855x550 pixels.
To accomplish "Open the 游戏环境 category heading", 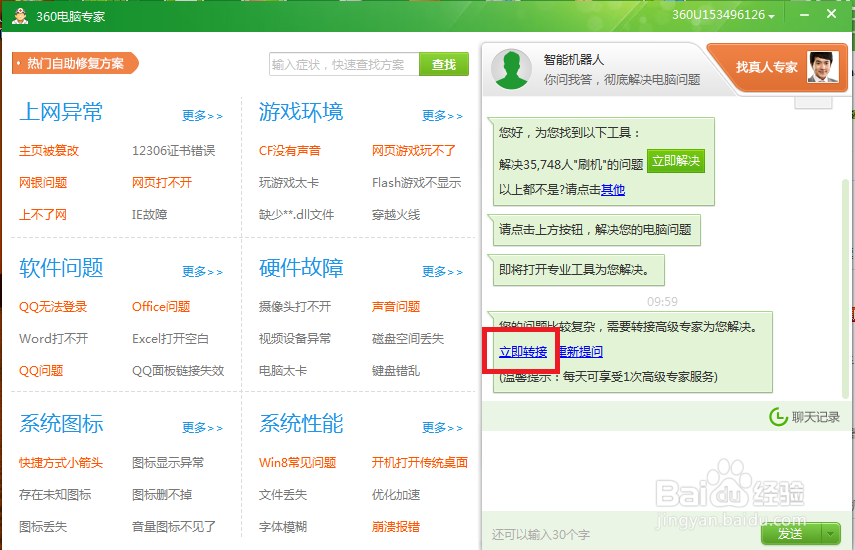I will (301, 112).
